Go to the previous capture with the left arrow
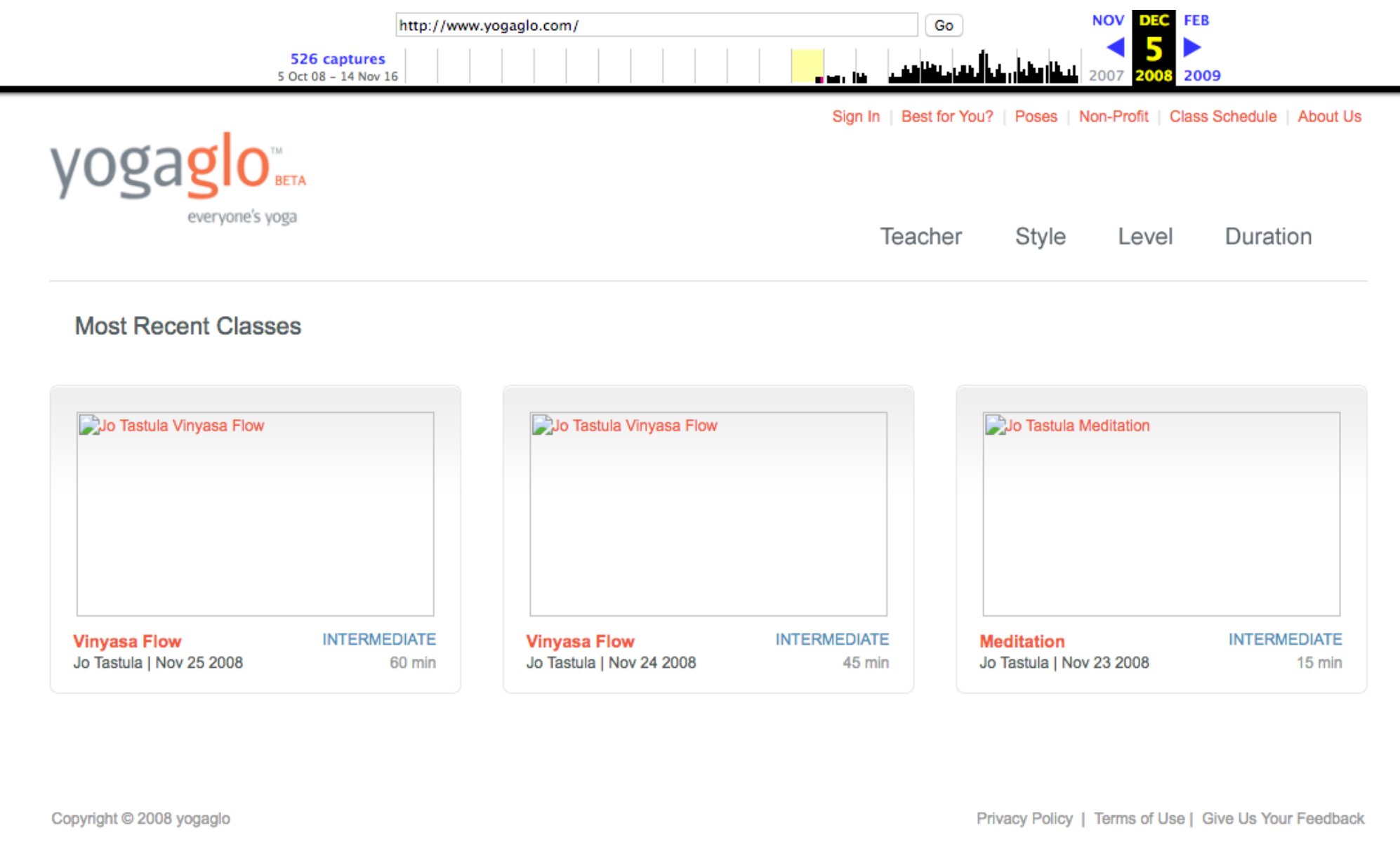 (1115, 48)
